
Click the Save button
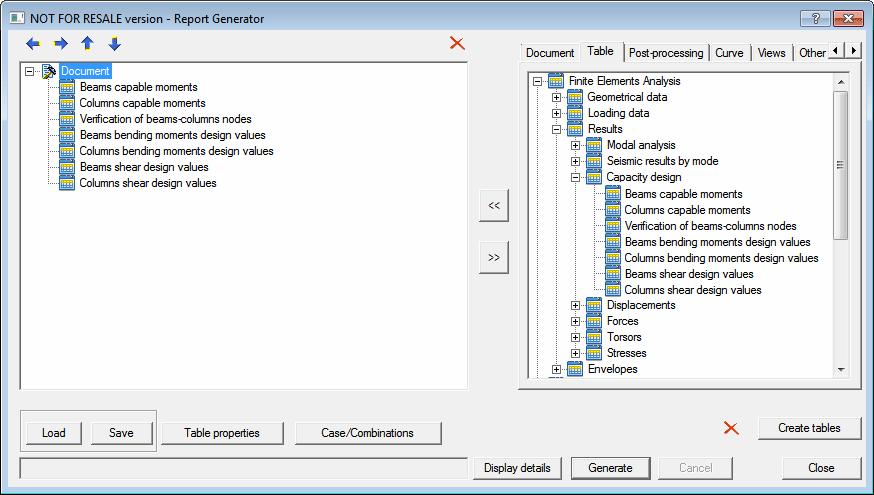click(121, 433)
